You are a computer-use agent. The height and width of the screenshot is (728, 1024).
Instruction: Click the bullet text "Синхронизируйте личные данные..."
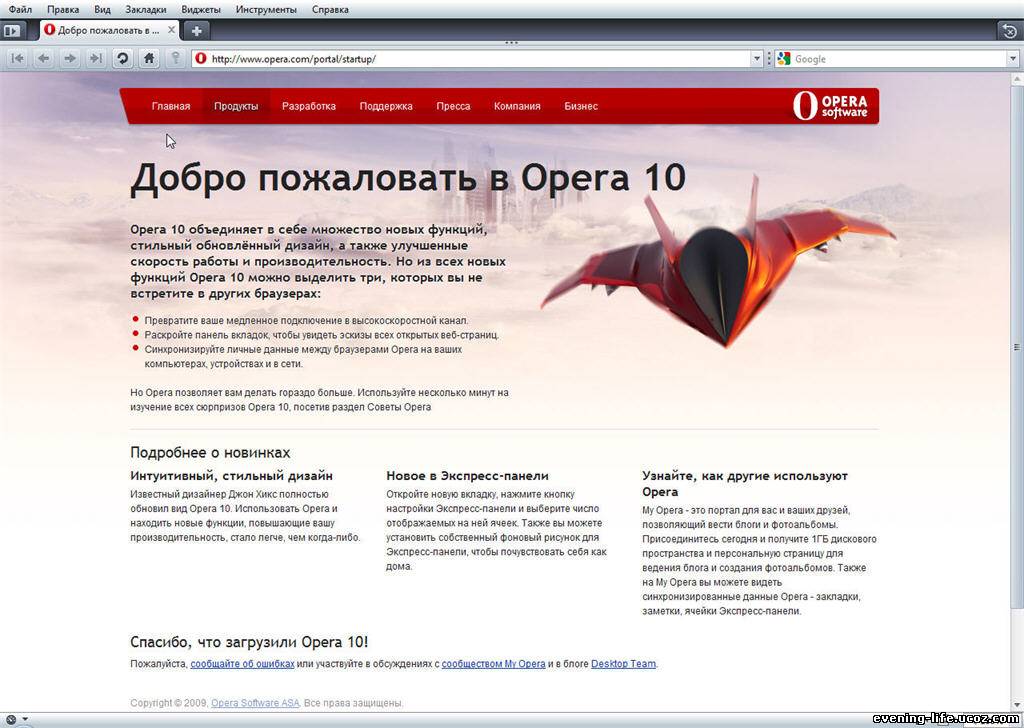[303, 356]
